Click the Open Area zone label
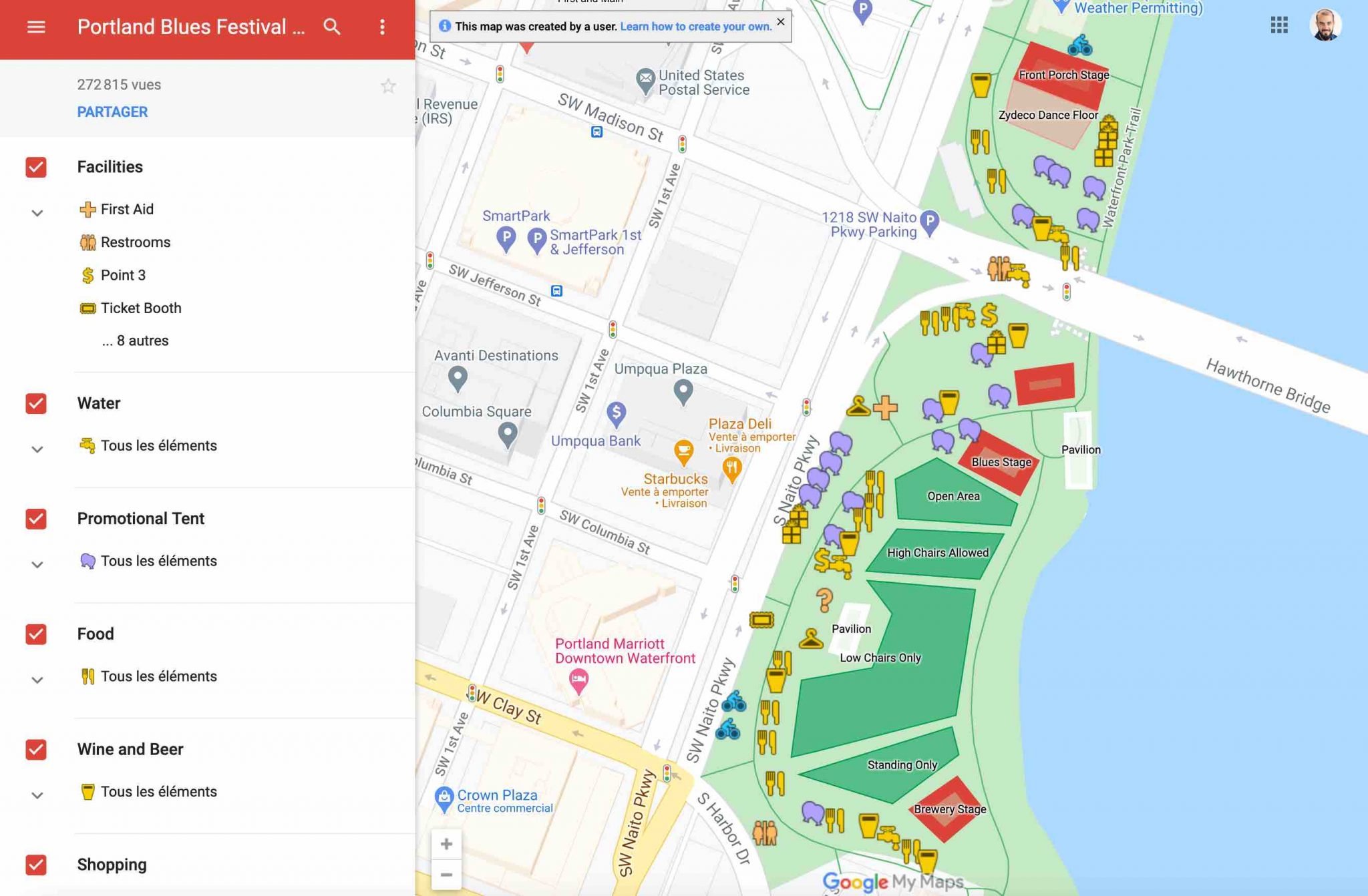This screenshot has height=896, width=1368. click(953, 496)
